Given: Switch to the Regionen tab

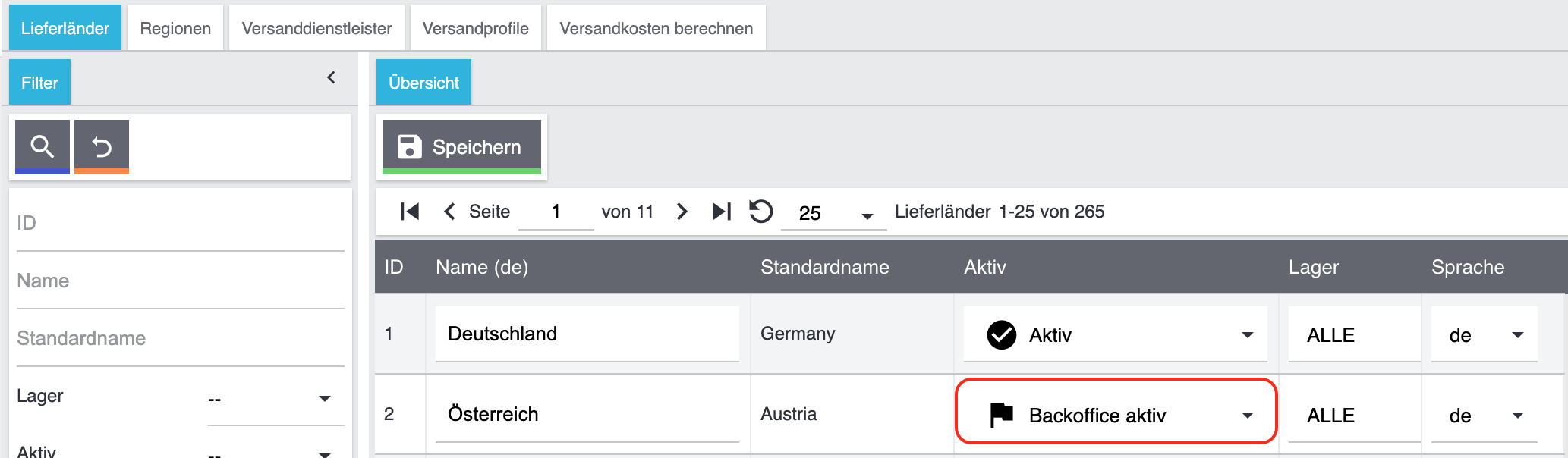Looking at the screenshot, I should [175, 28].
